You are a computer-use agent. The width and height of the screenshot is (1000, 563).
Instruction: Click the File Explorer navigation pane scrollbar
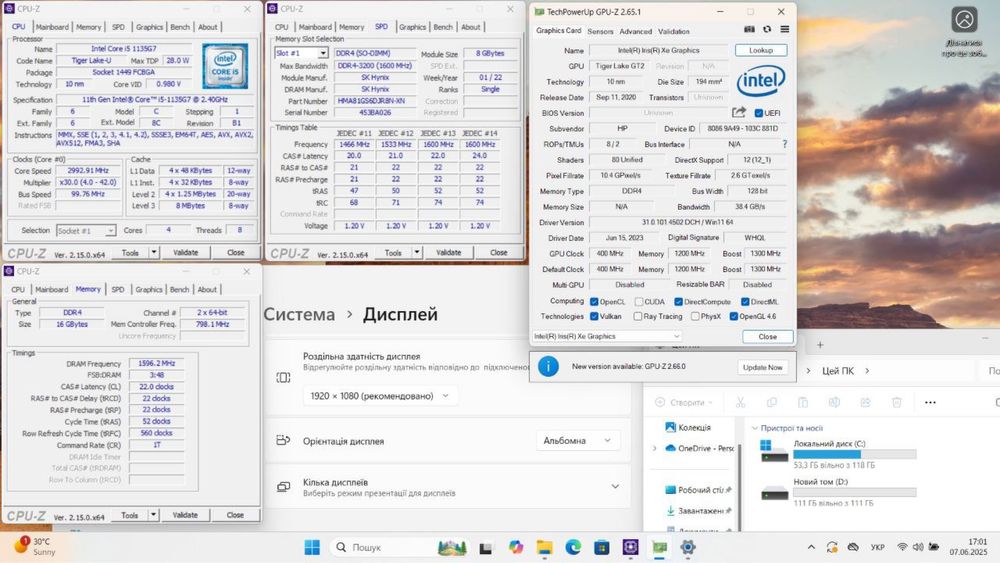(739, 488)
